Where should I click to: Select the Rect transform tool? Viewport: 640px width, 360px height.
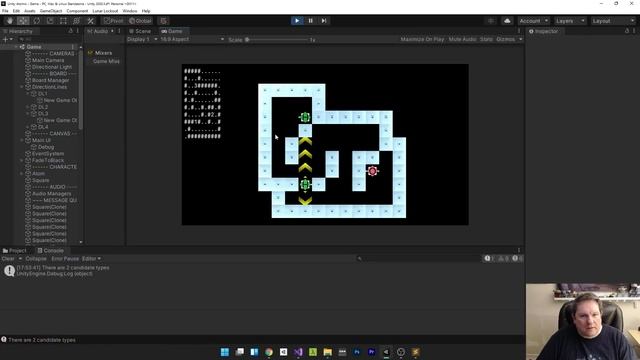pos(63,21)
